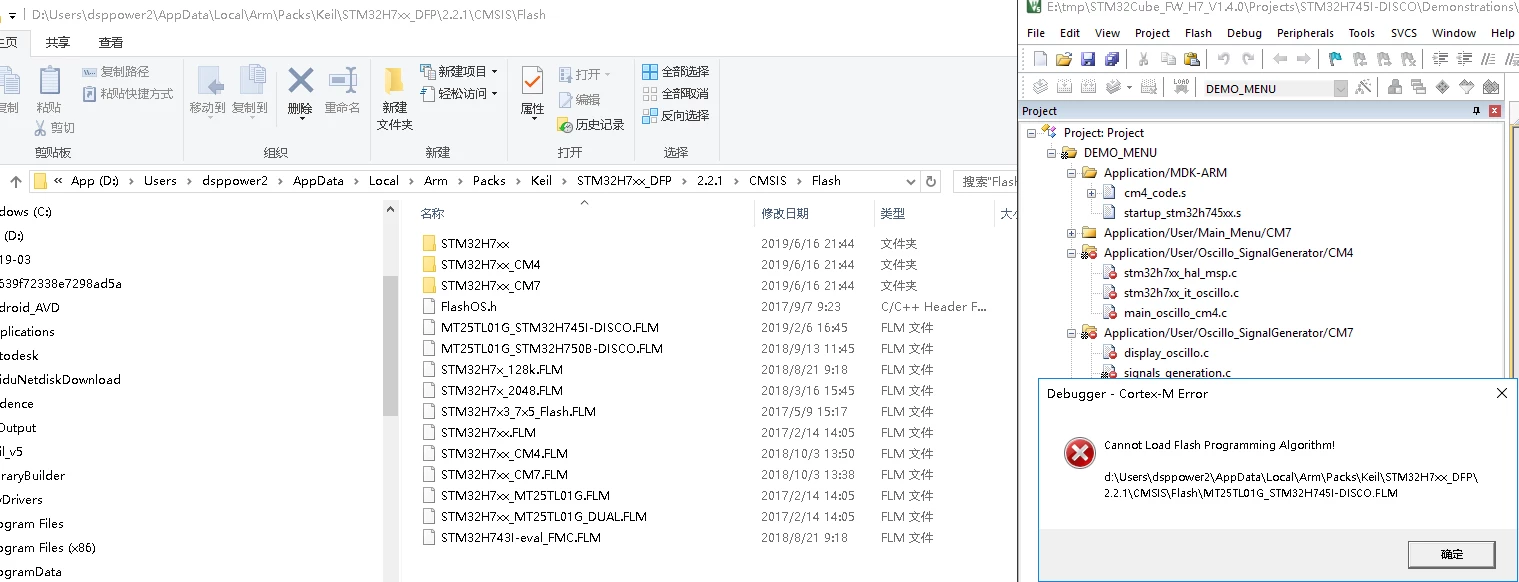This screenshot has width=1519, height=582.
Task: Click the 新建文件夹 new folder icon
Action: tap(394, 81)
